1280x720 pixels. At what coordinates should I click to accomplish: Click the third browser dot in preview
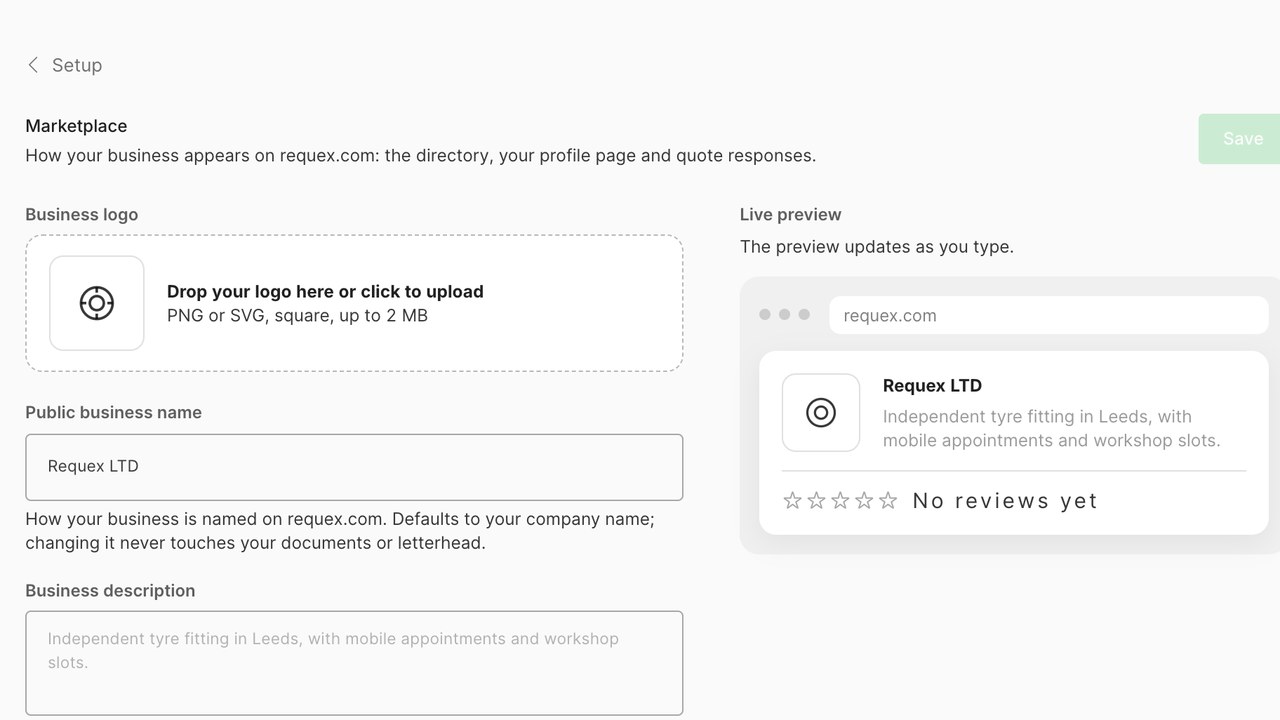[804, 314]
